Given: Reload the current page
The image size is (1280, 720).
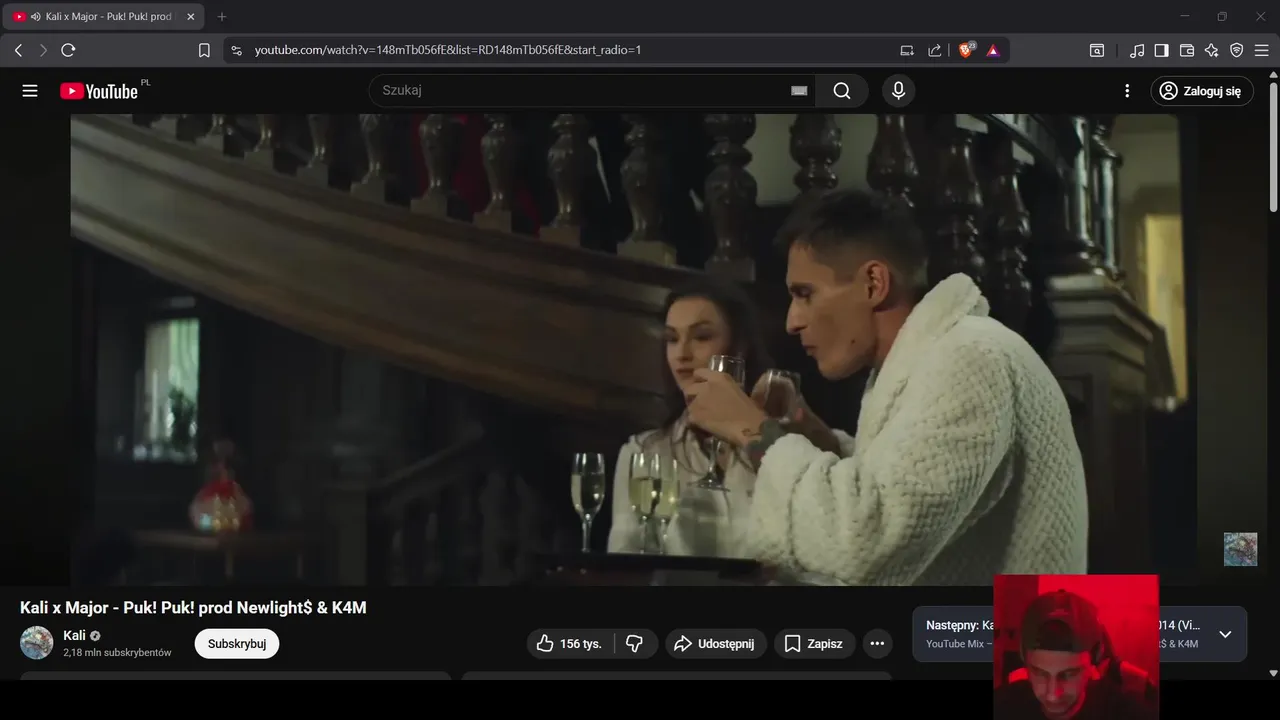Looking at the screenshot, I should 68,50.
